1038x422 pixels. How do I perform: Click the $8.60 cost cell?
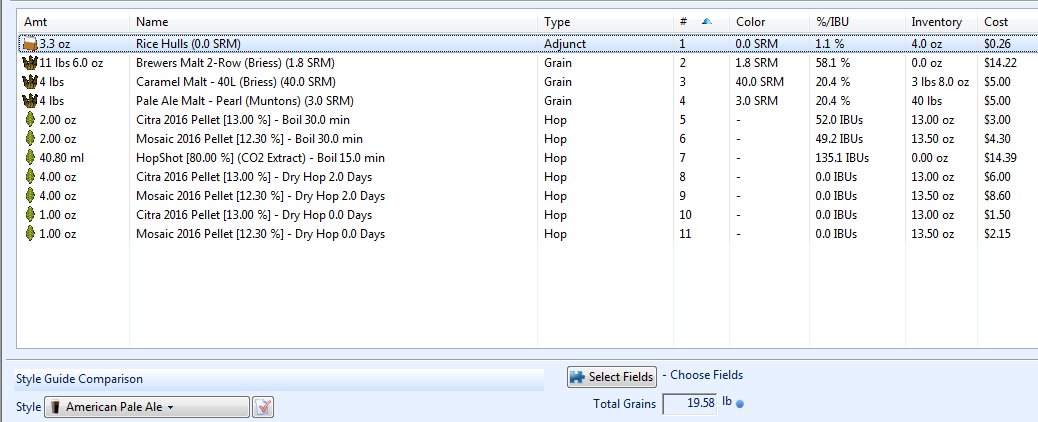pos(998,196)
